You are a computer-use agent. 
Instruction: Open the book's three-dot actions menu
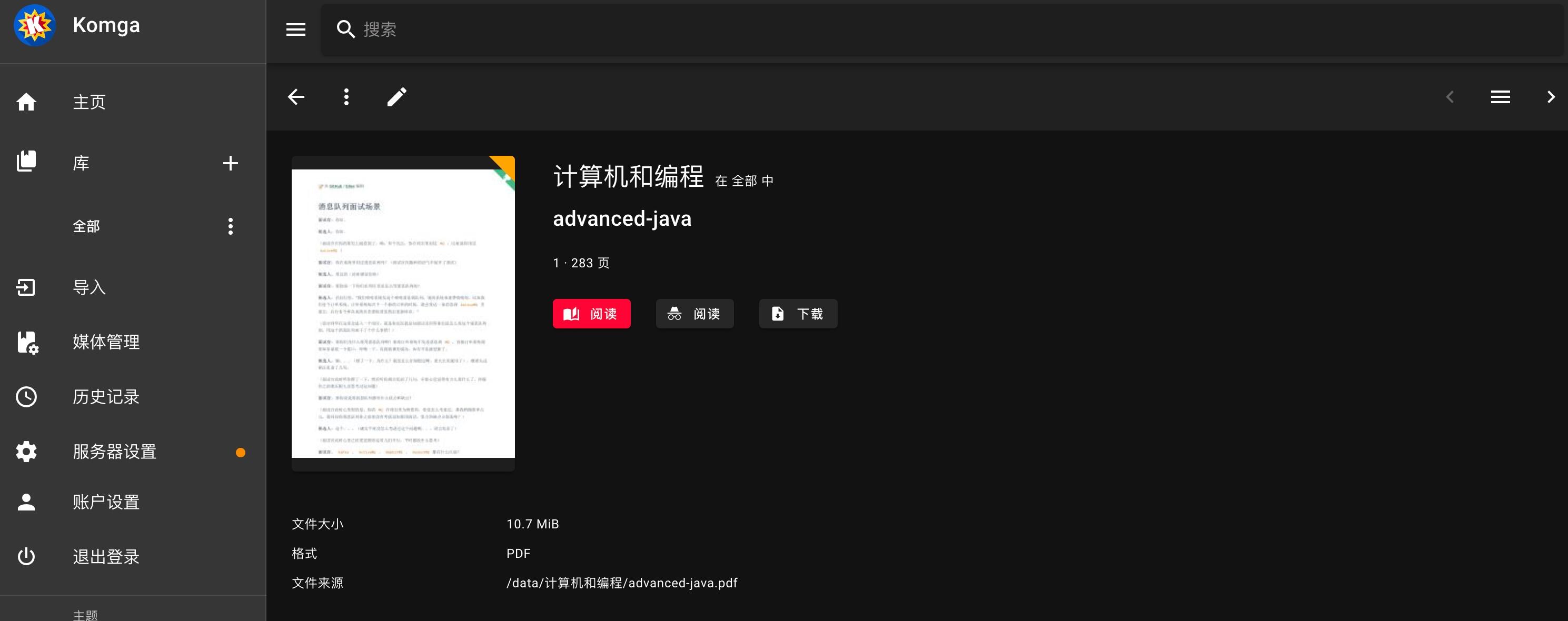346,97
